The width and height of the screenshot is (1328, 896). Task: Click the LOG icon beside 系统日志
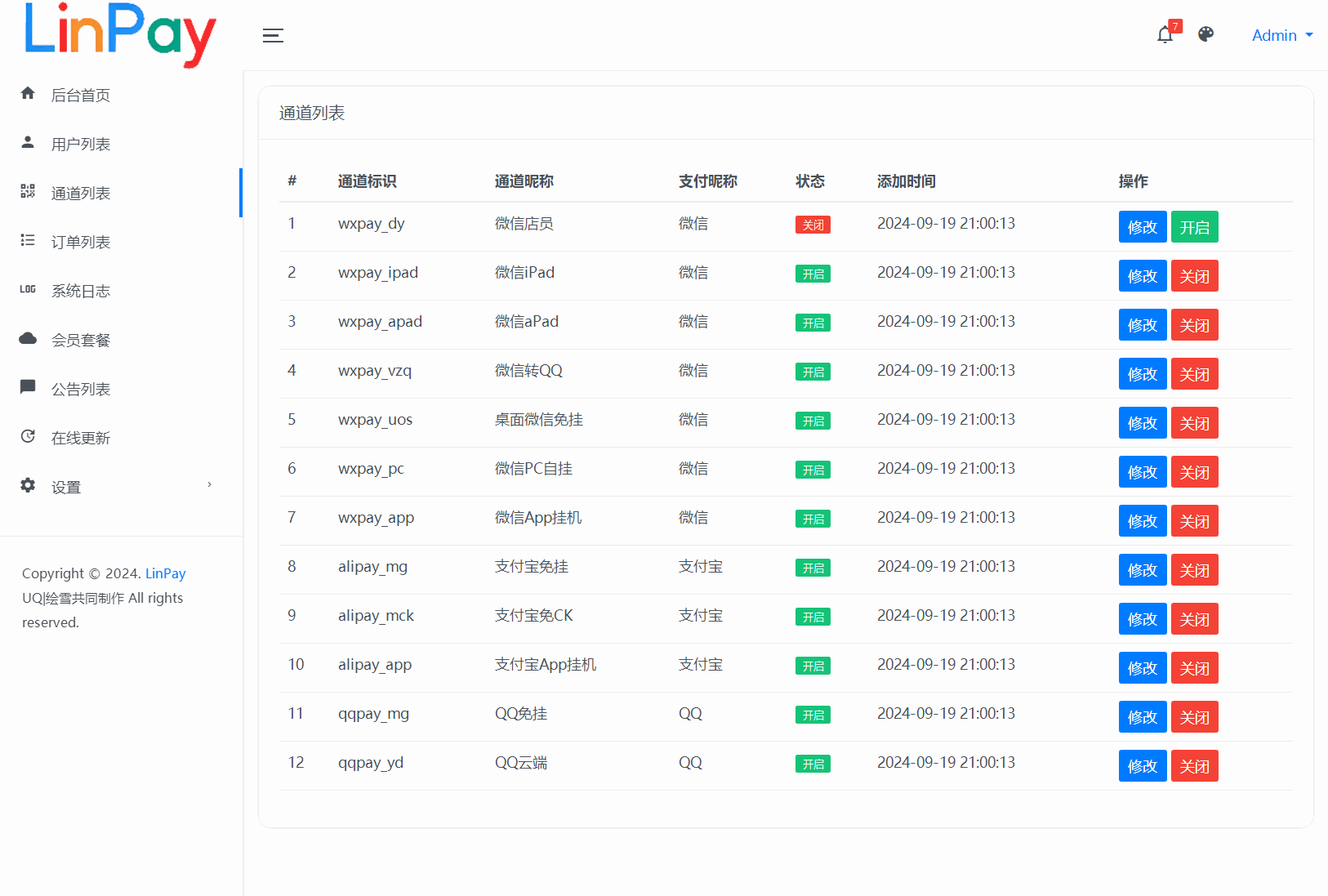[28, 290]
